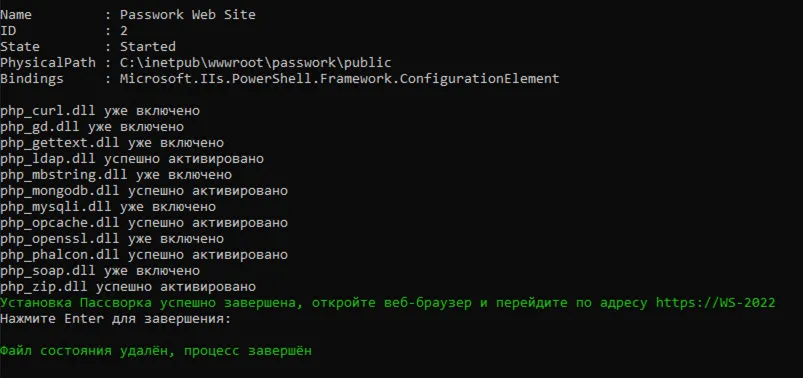Click the 'Started' state value
The width and height of the screenshot is (803, 378).
[147, 47]
